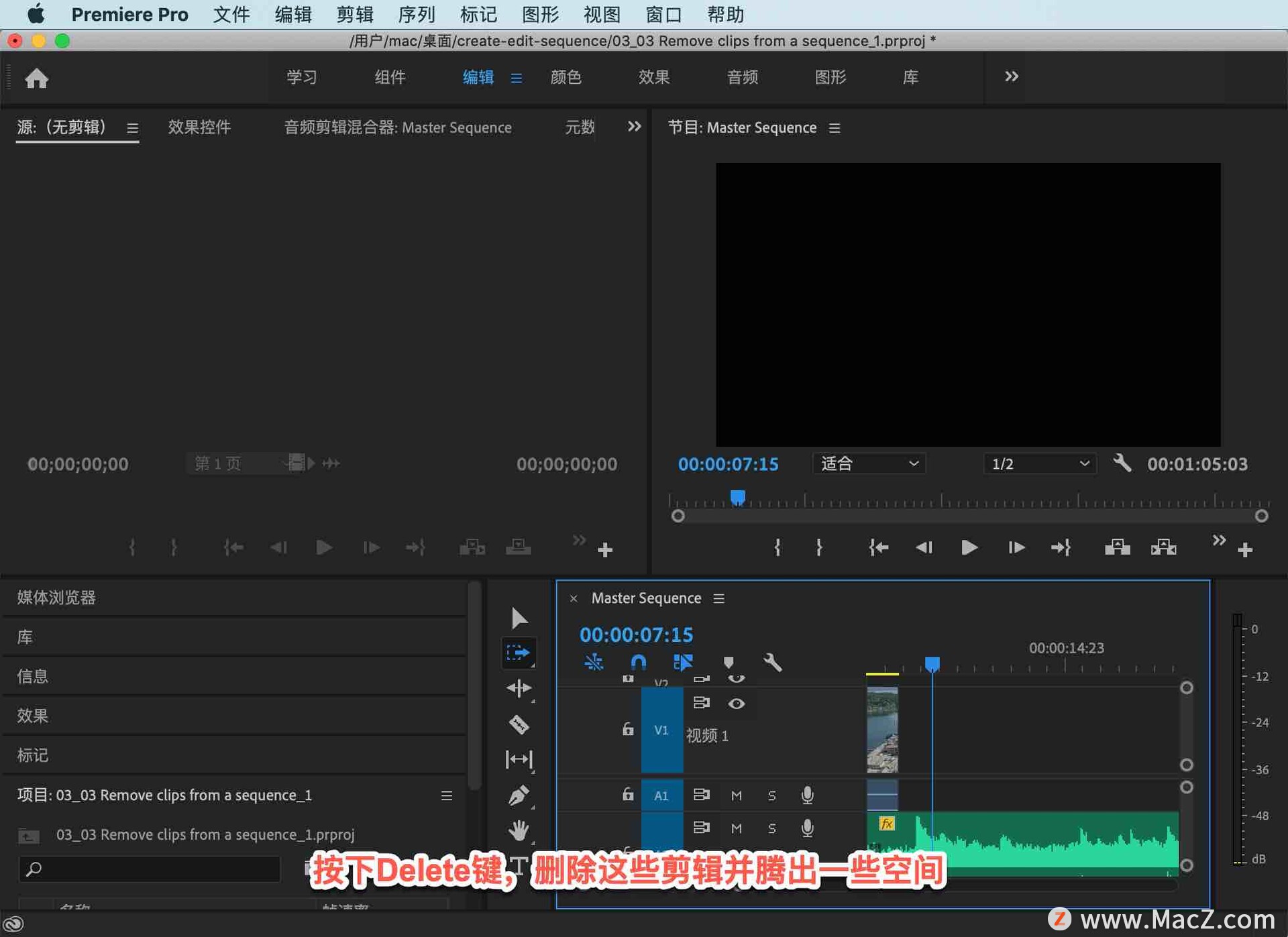Open the 适合 zoom level dropdown
The image size is (1288, 937).
coord(869,463)
